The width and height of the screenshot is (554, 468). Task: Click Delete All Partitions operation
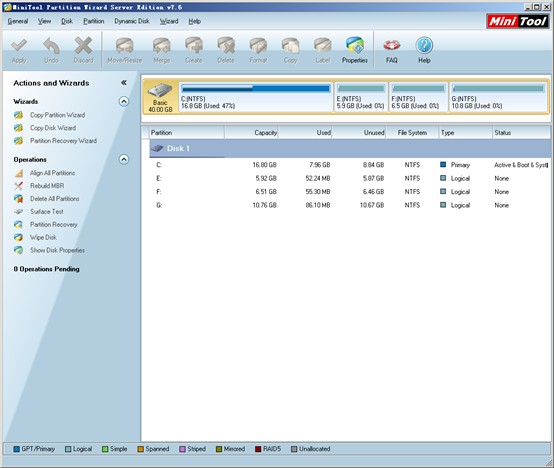tap(54, 199)
